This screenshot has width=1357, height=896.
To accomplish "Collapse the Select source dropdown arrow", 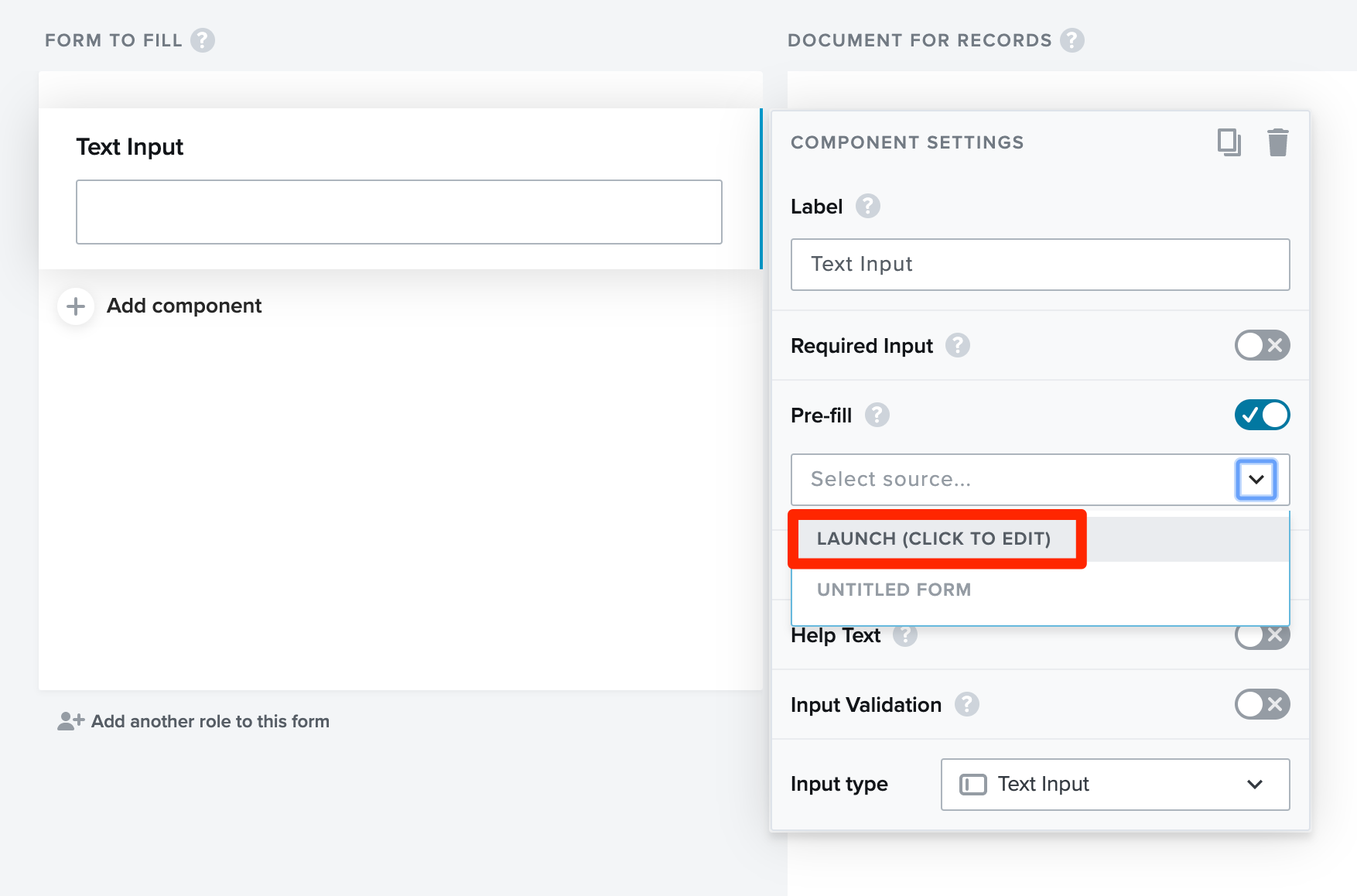I will (1256, 480).
